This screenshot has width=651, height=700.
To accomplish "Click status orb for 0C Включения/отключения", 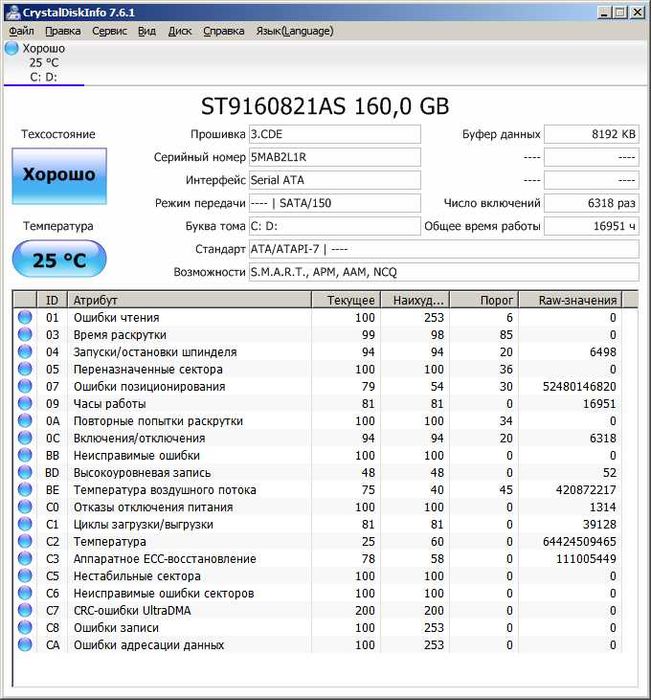I will [x=25, y=438].
